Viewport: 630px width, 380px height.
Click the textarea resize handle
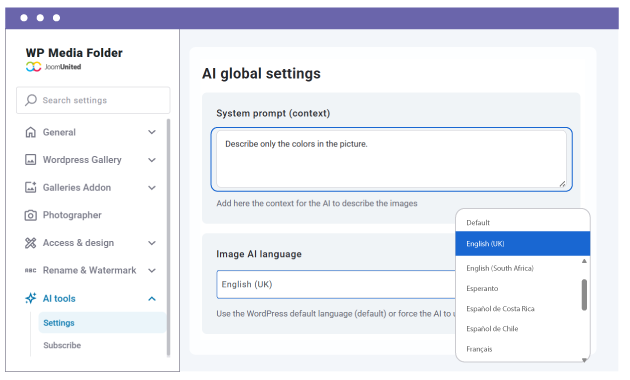pos(562,184)
